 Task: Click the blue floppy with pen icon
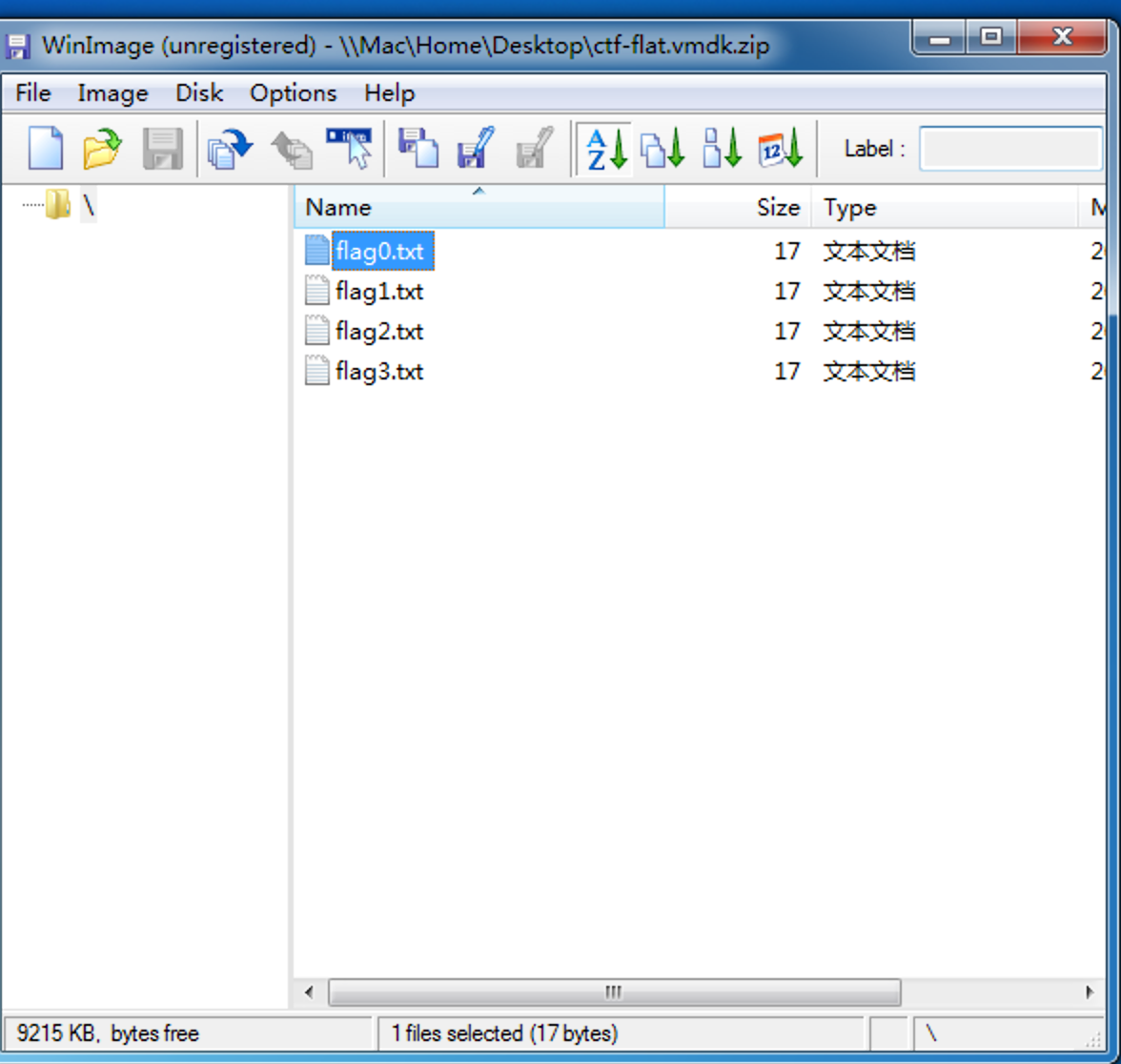pyautogui.click(x=476, y=148)
